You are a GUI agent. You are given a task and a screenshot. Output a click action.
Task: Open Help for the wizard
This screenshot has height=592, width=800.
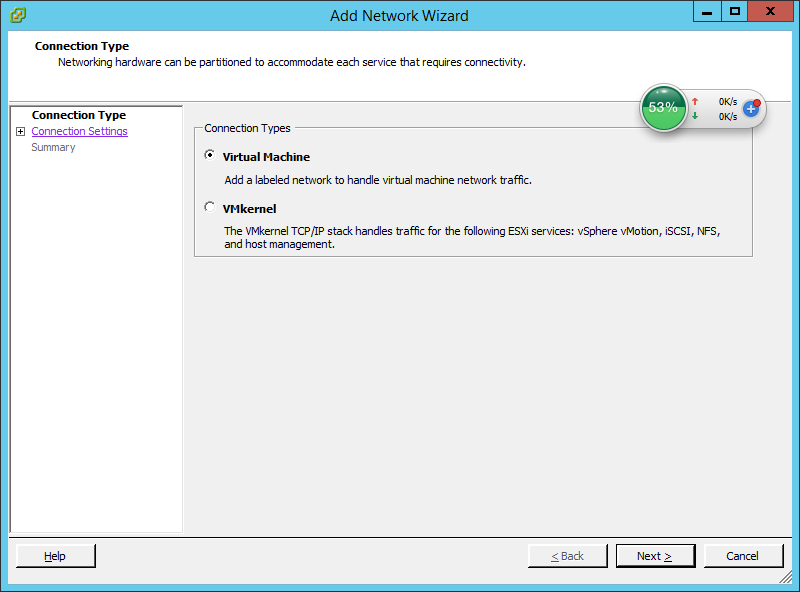coord(56,556)
